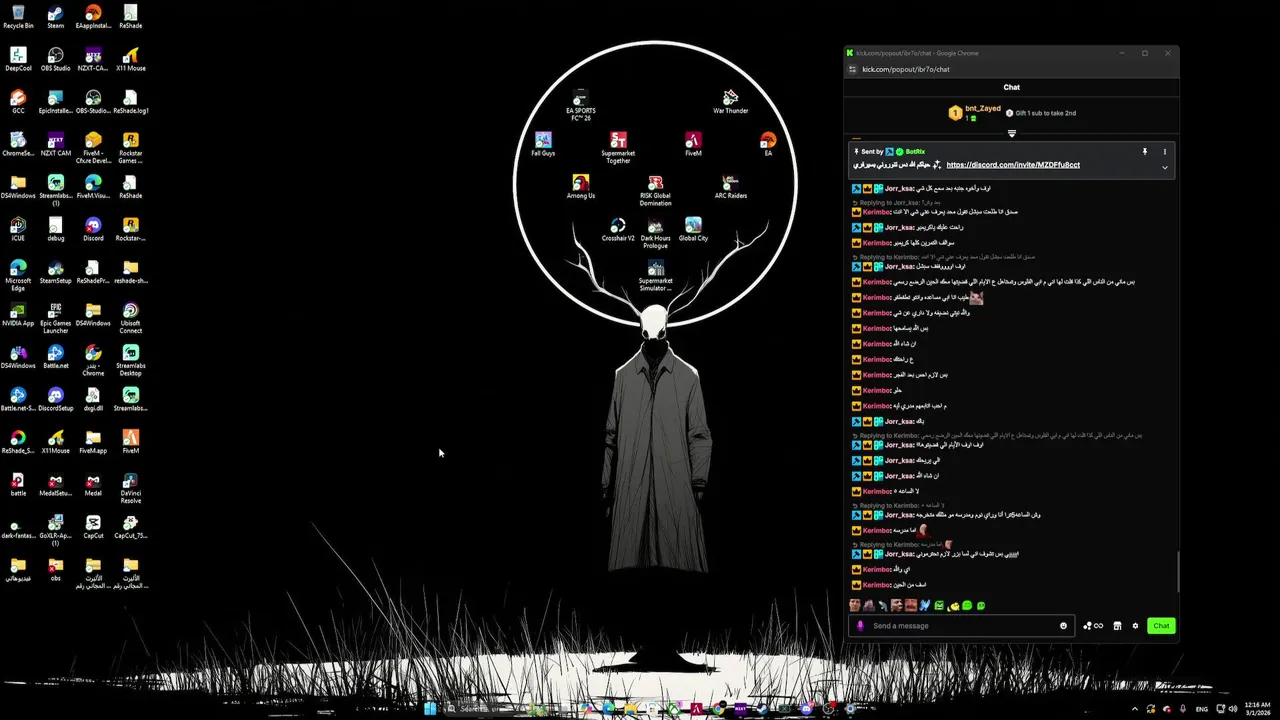Open the Kick shop icon
1280x720 pixels.
tap(1117, 626)
